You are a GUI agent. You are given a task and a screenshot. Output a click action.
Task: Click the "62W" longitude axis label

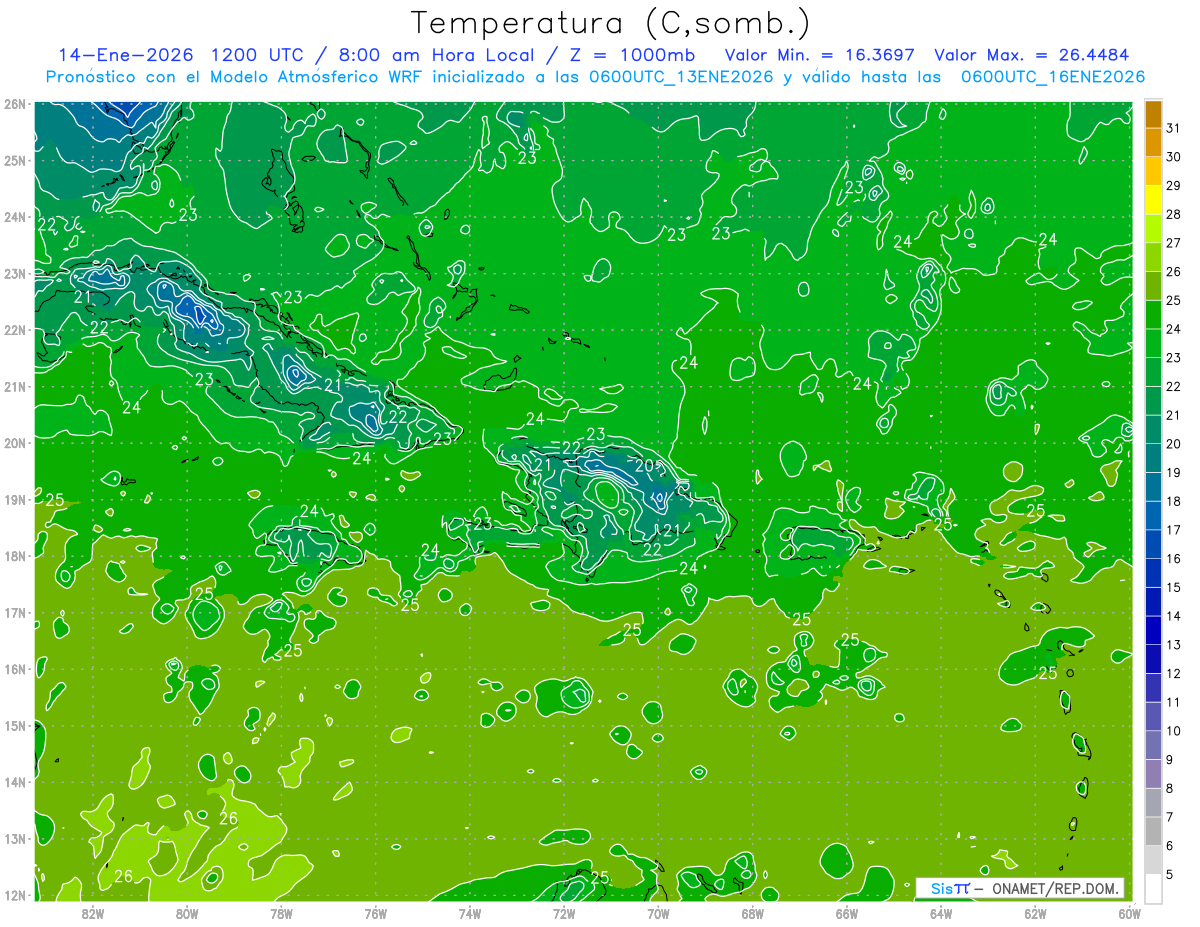1035,912
